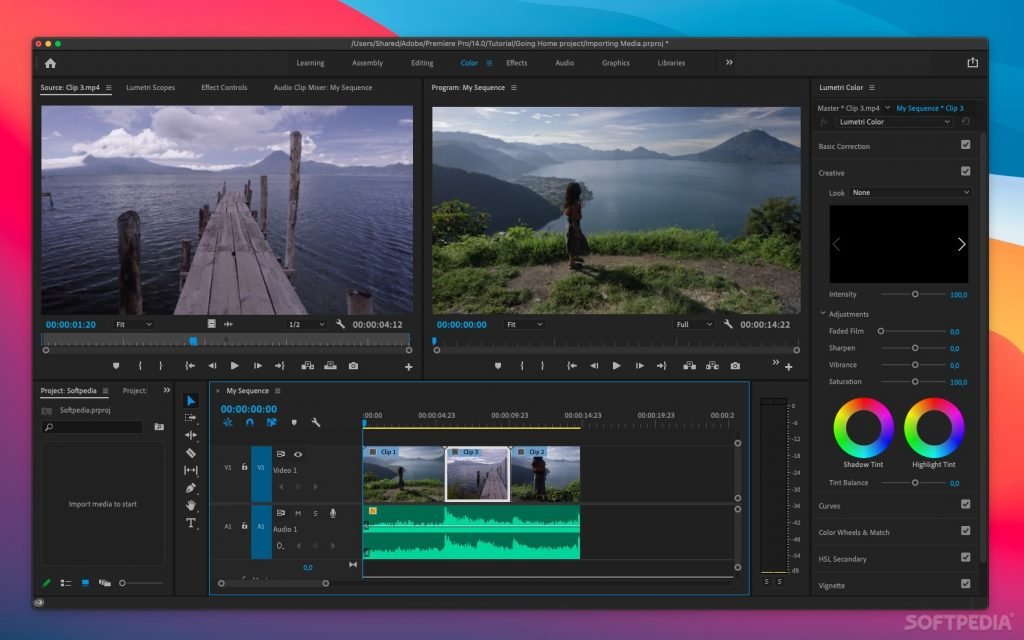Select Clip 3 thumbnail in timeline
1024x640 pixels.
pyautogui.click(x=477, y=474)
